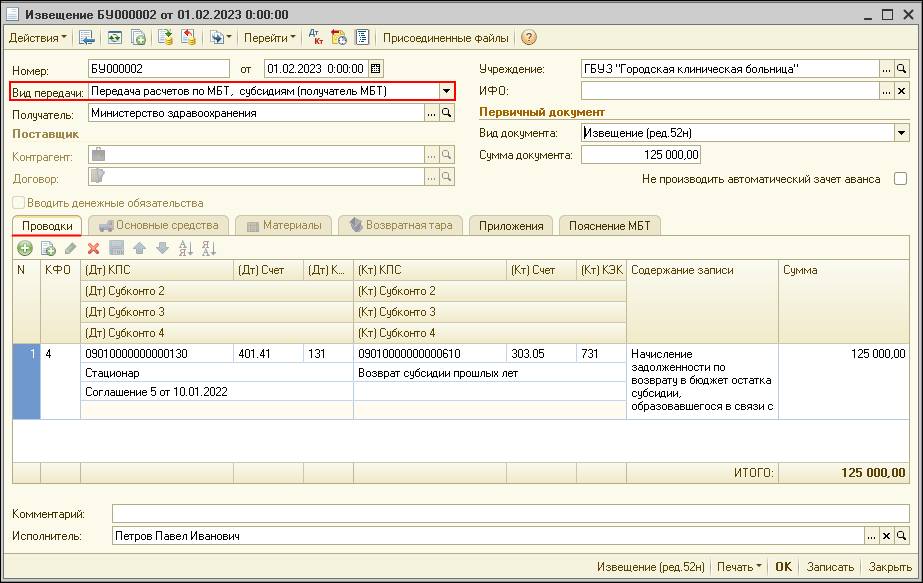Open the Дт/Кт postings report icon
Screen dimensions: 923x583
click(316, 38)
